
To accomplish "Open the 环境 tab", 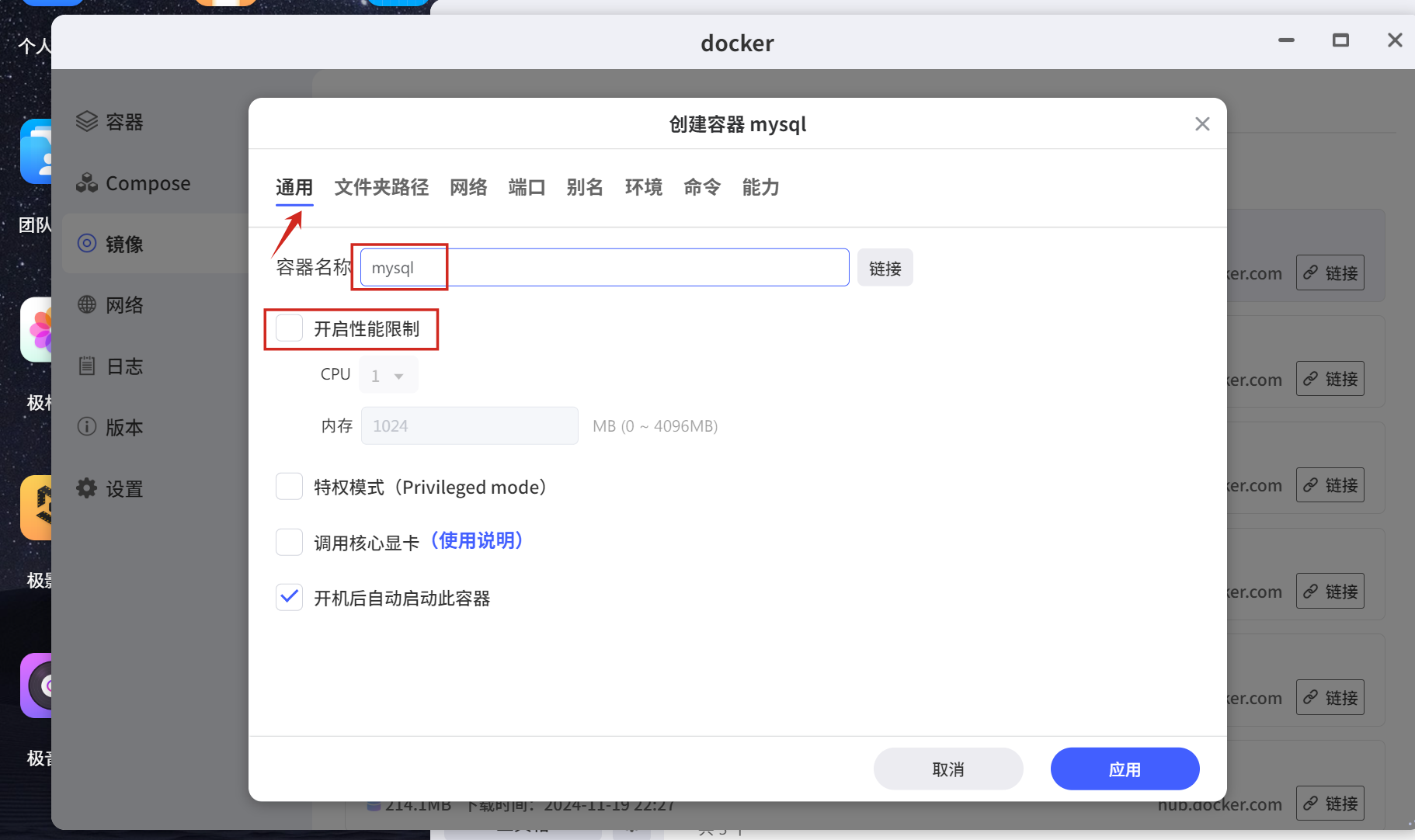I will pos(643,187).
